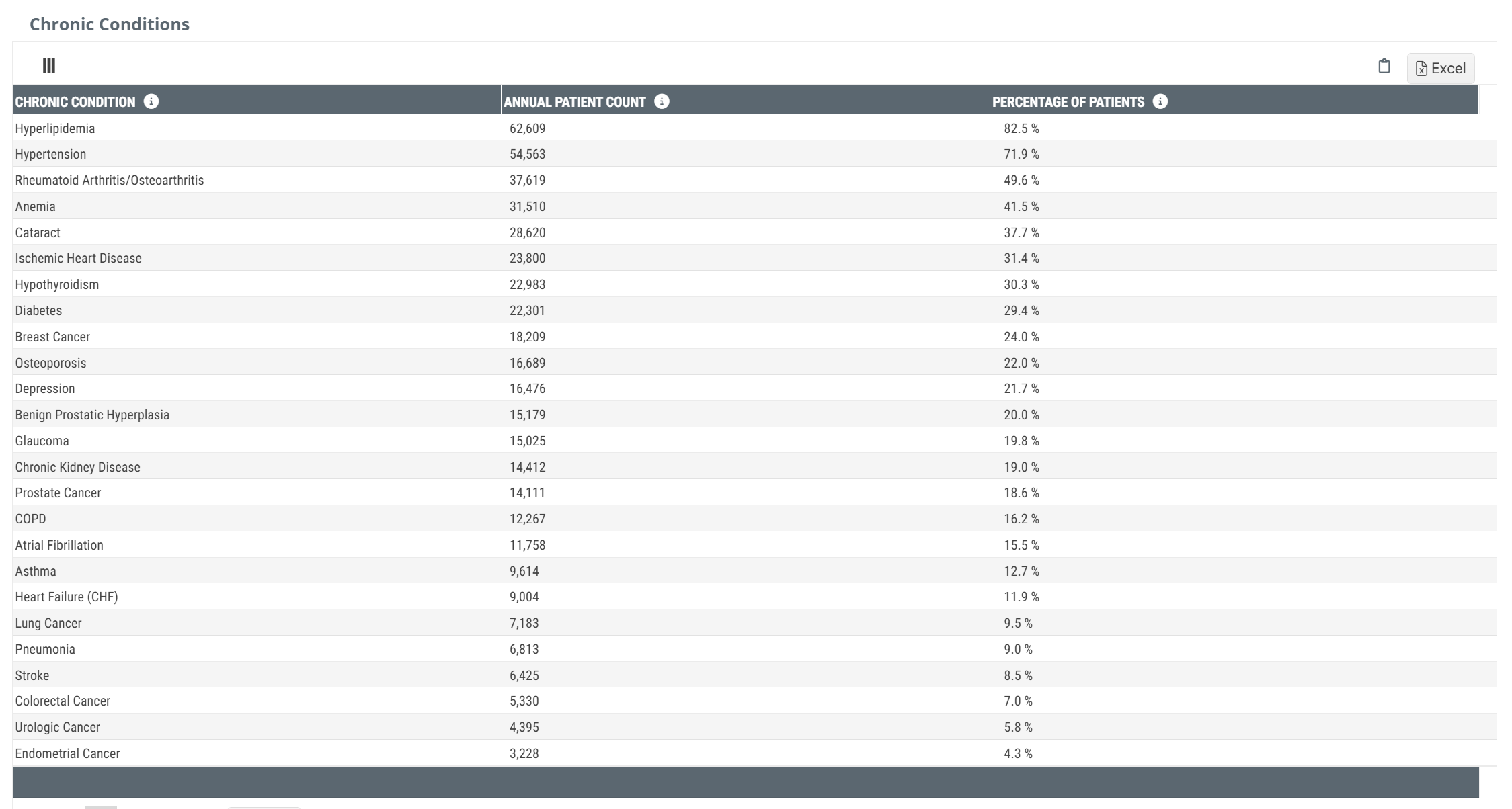This screenshot has height=809, width=1512.
Task: Click the 82.5 % percentage cell
Action: (1021, 128)
